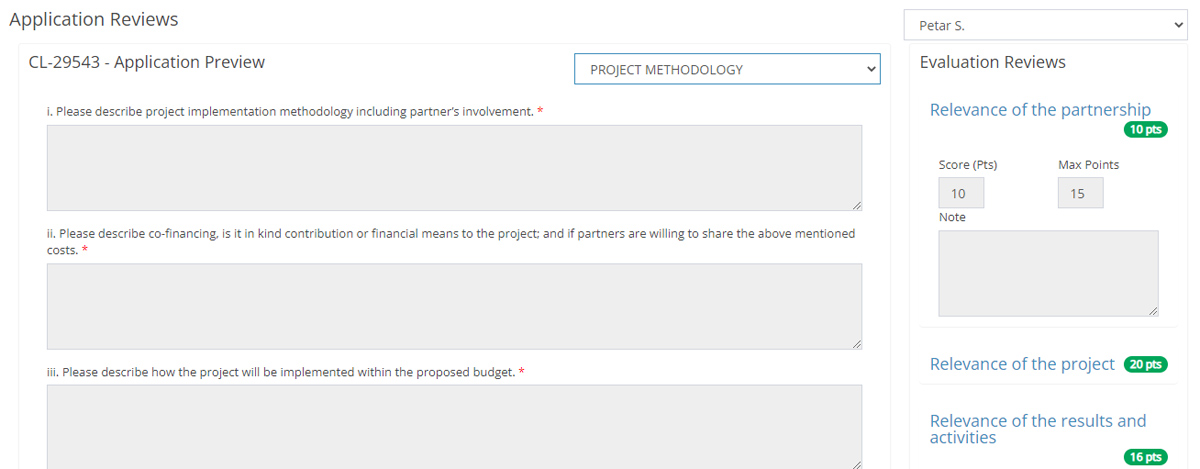Grab the resize handle of the budget text area
The image size is (1200, 469).
tap(856, 463)
